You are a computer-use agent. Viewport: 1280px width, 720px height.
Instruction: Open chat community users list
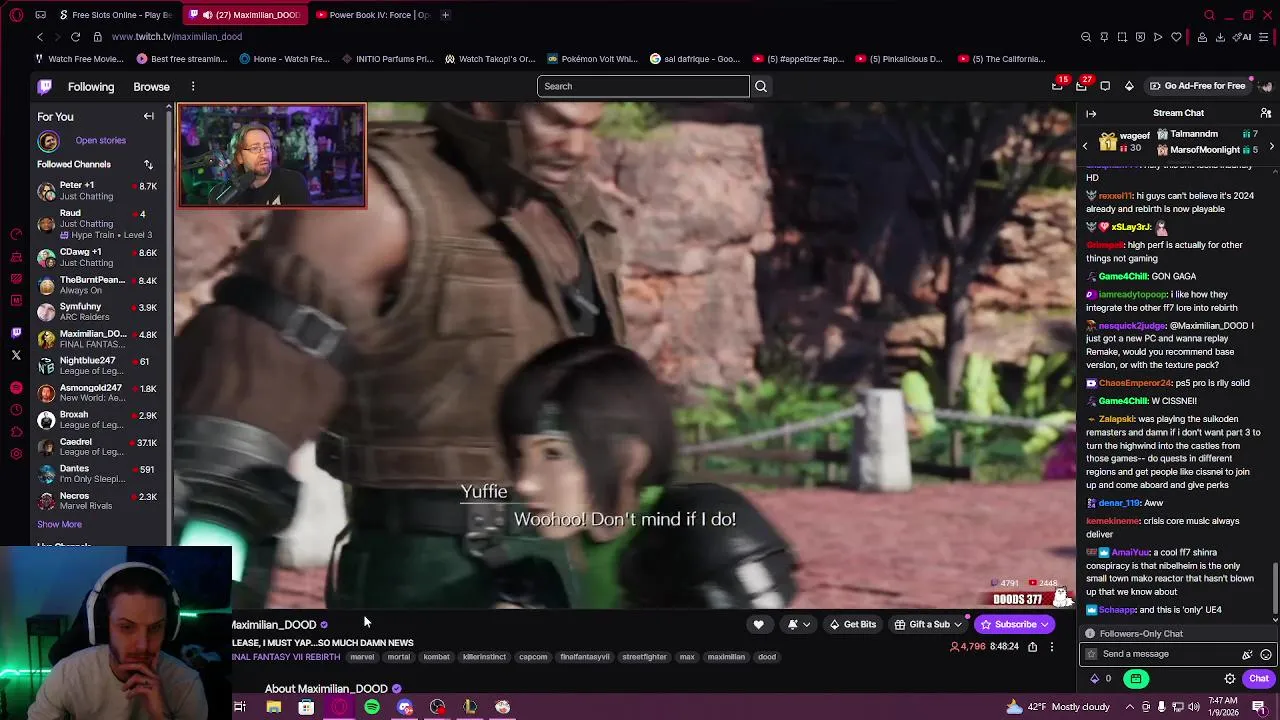coord(1266,113)
